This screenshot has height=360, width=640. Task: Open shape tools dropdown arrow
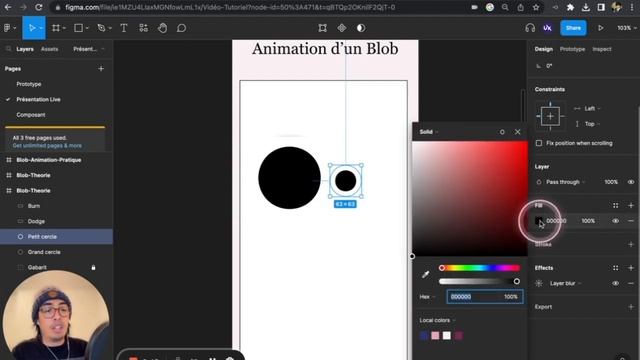point(87,28)
